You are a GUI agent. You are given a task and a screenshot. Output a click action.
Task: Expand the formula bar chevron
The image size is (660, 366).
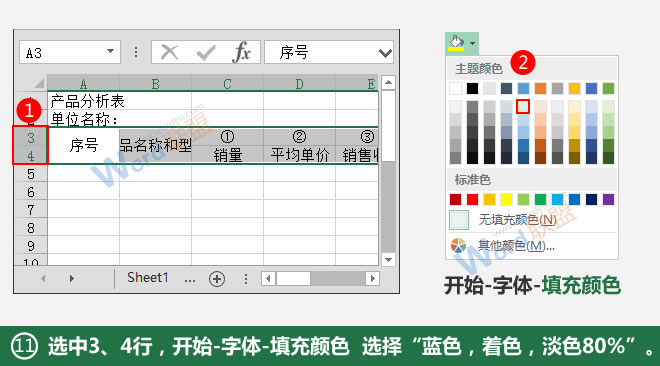[385, 53]
